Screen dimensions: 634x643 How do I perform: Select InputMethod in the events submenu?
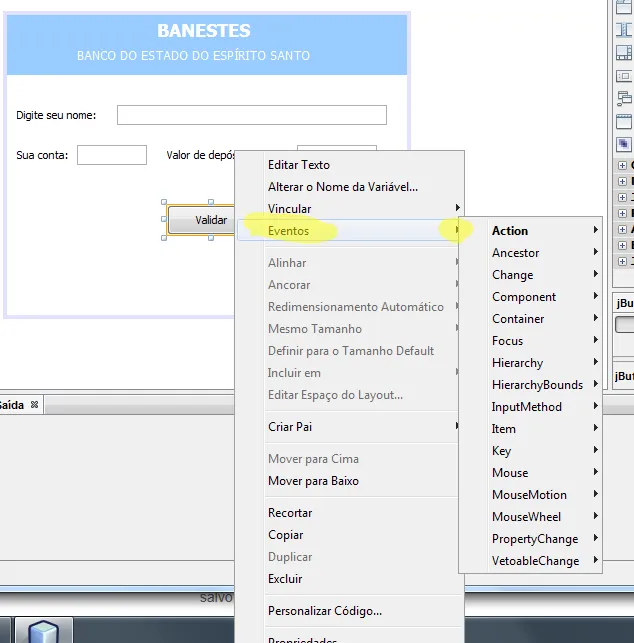530,407
